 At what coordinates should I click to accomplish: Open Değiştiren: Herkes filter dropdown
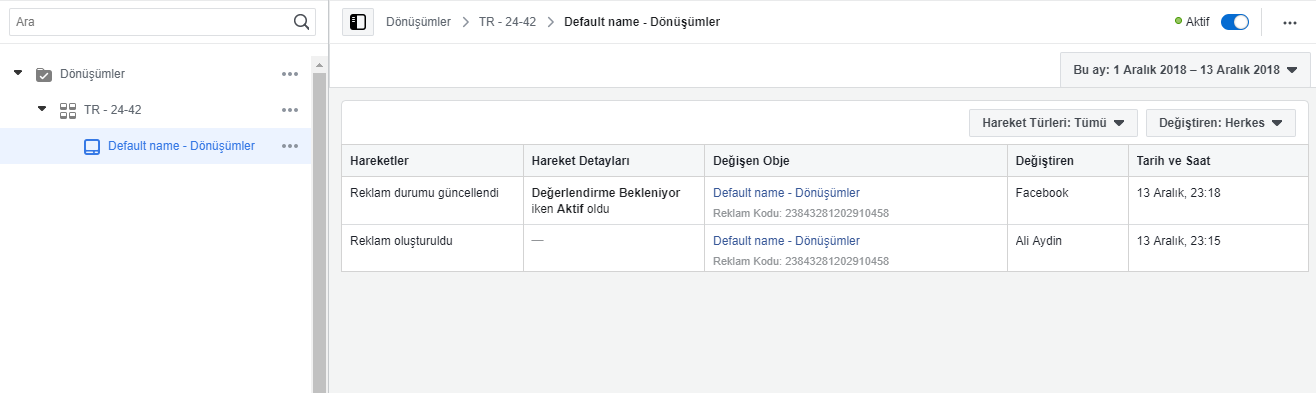pyautogui.click(x=1221, y=123)
